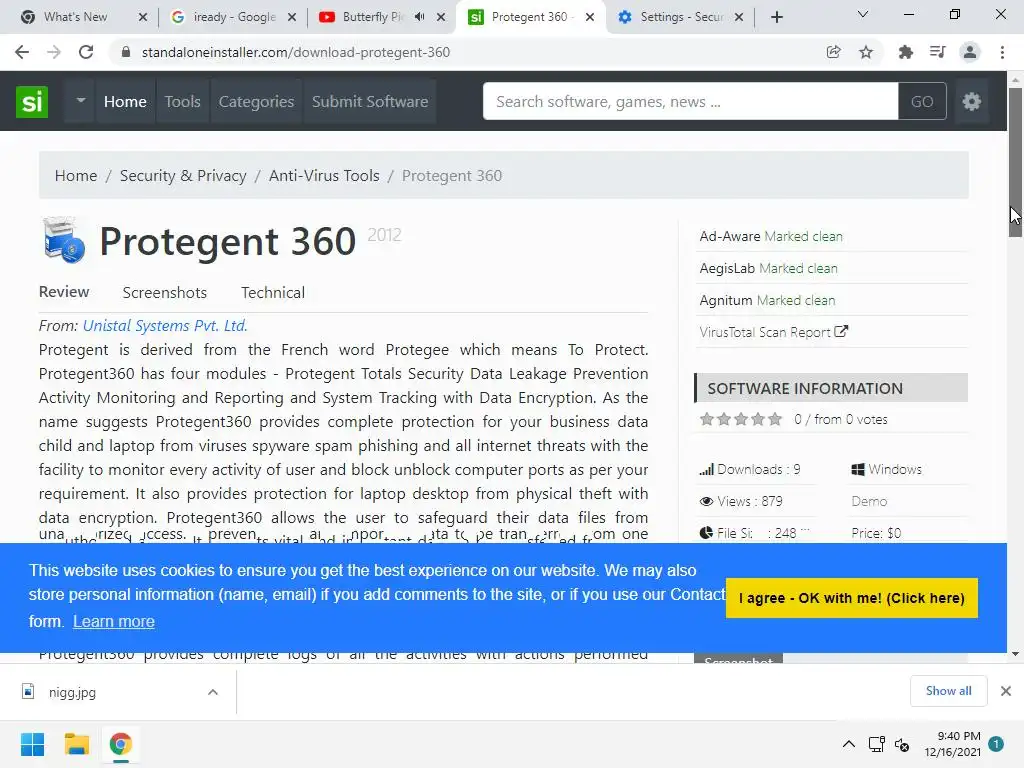Open the downloaded nigg.jpg file

click(72, 692)
